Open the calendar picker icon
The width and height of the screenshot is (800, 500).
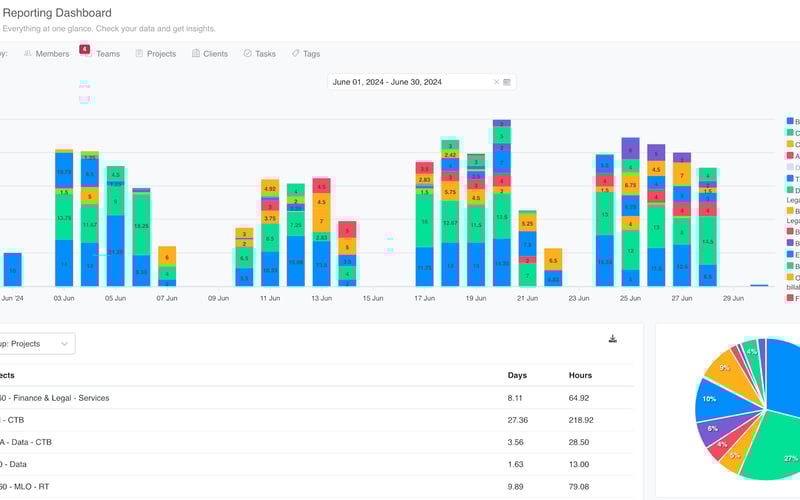[x=507, y=82]
